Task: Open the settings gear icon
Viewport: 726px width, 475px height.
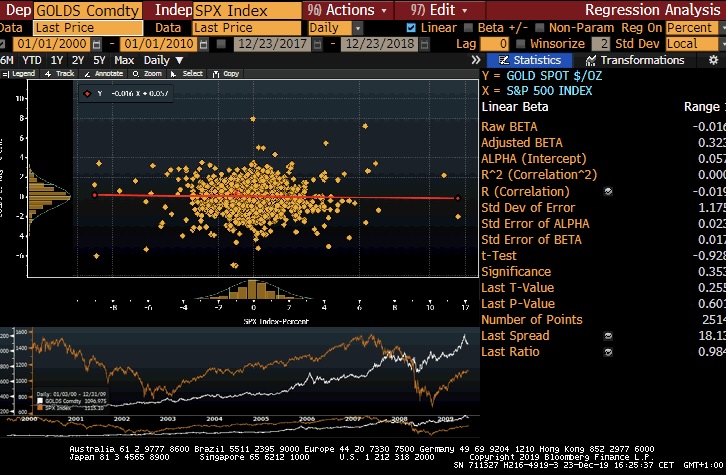Action: pos(713,60)
